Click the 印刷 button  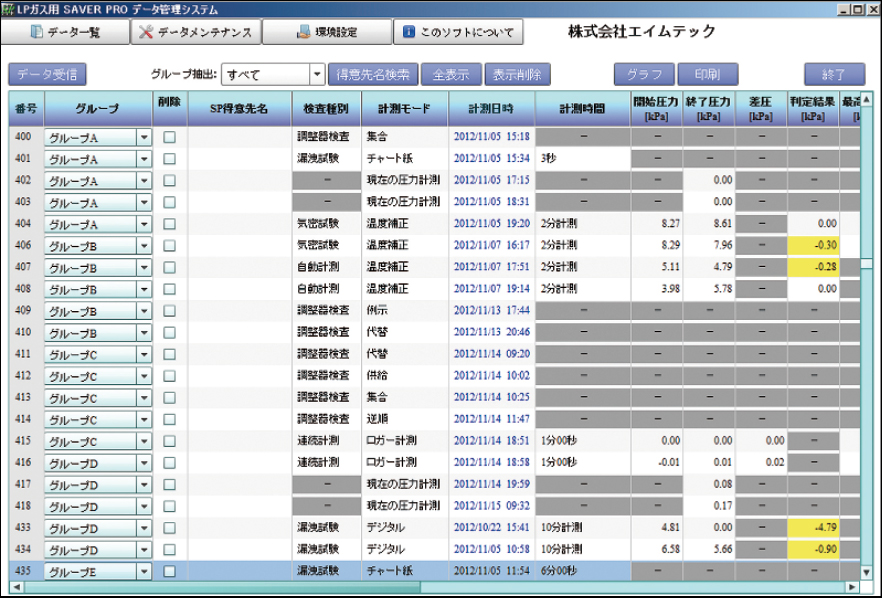tap(708, 74)
